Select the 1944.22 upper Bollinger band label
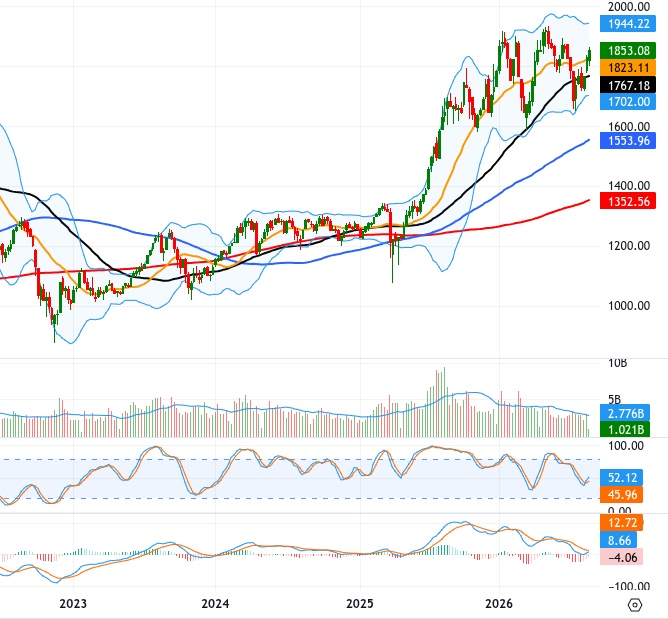This screenshot has height=619, width=668. (628, 24)
